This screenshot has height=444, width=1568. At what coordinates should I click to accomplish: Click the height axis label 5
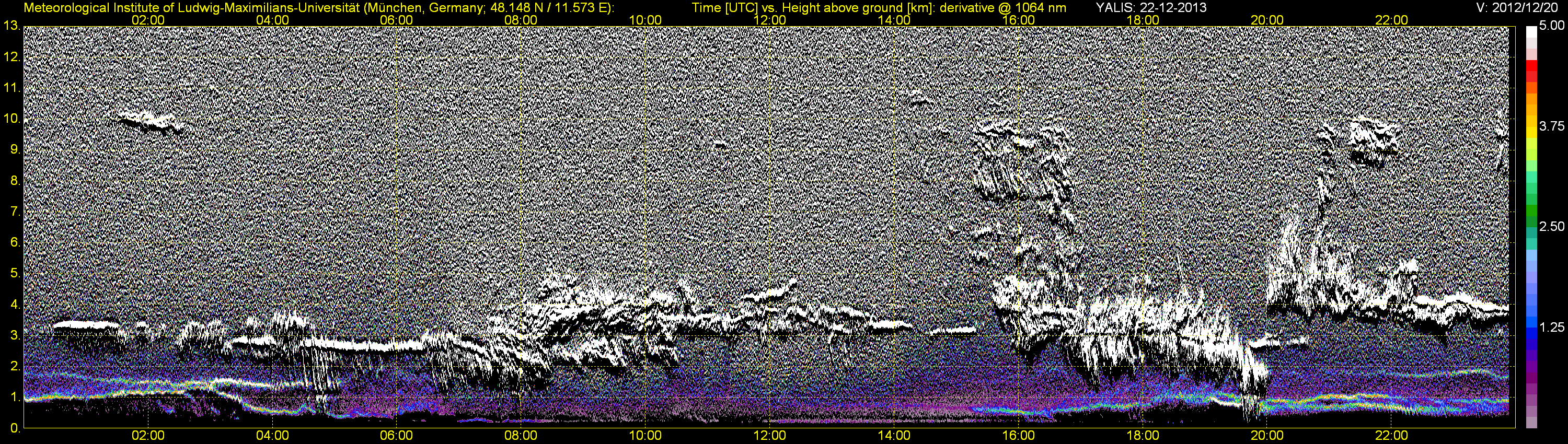pos(15,274)
